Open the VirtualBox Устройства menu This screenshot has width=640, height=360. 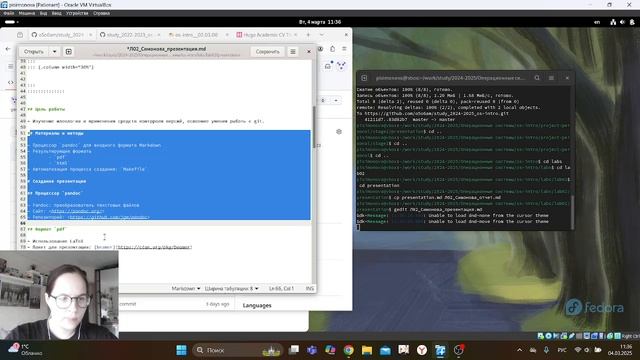tap(77, 13)
